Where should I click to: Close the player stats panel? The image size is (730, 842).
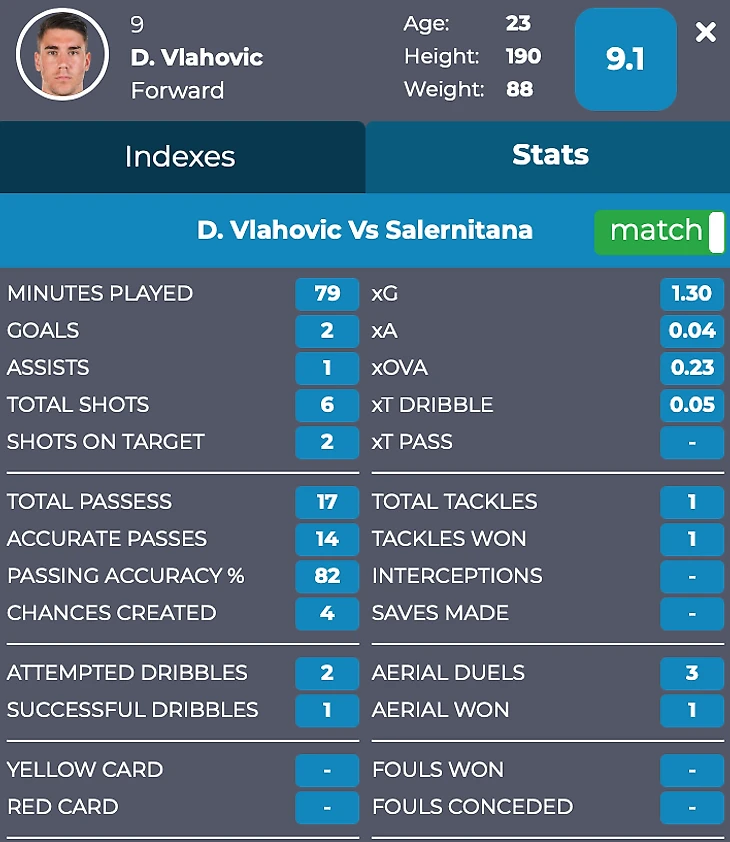click(706, 32)
